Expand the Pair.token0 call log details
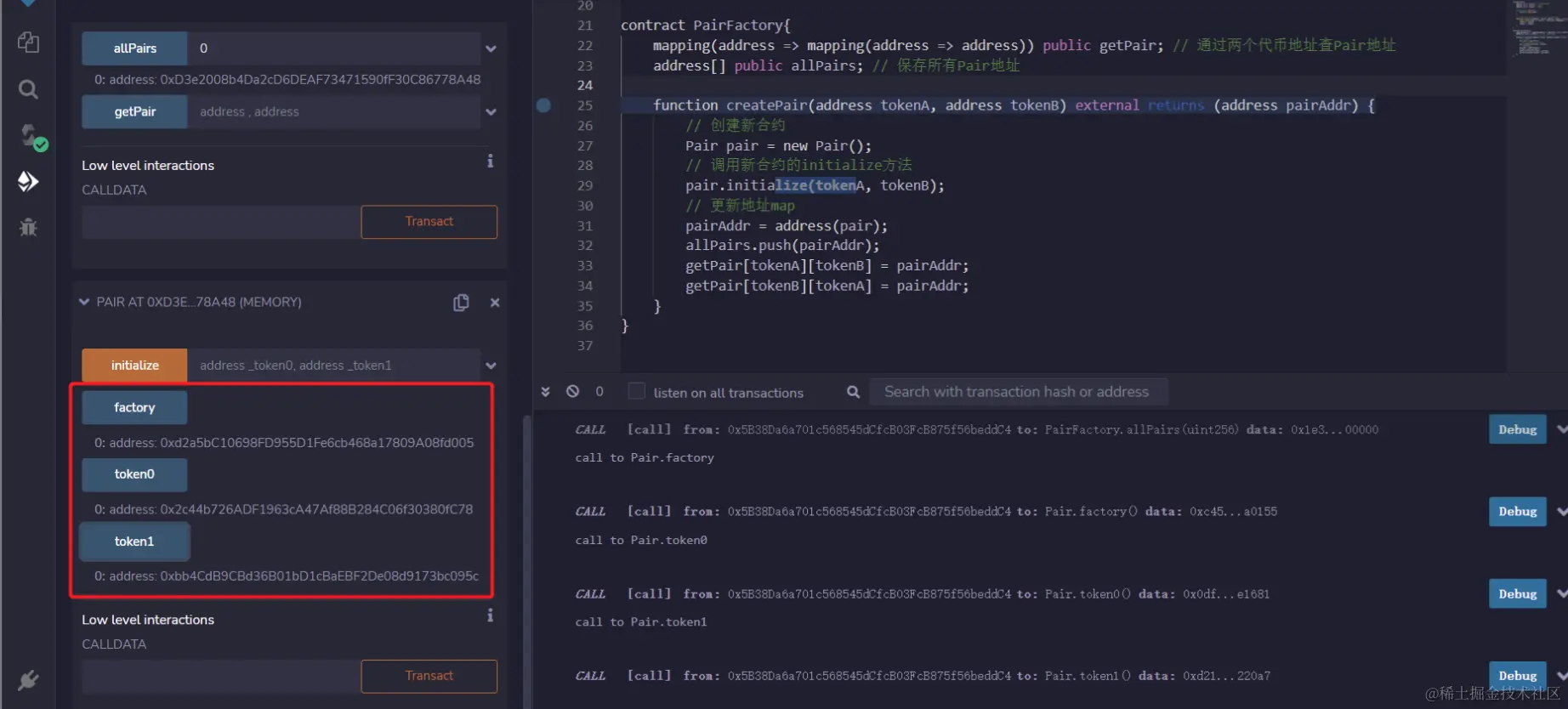This screenshot has height=709, width=1568. (x=1561, y=593)
